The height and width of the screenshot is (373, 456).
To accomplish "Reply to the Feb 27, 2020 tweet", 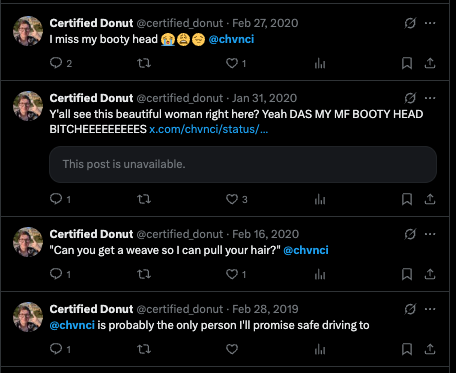I will click(56, 63).
